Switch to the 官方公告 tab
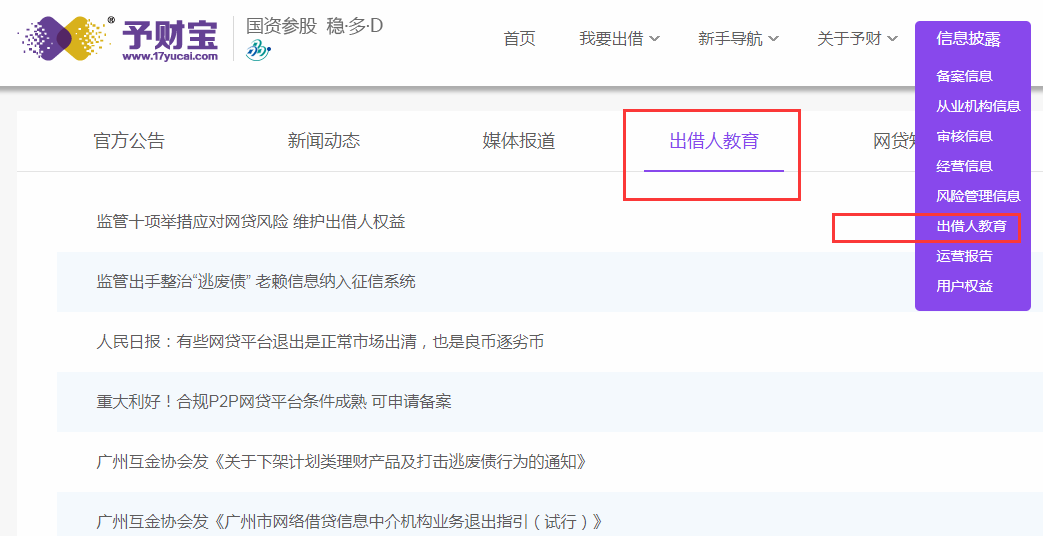 129,141
